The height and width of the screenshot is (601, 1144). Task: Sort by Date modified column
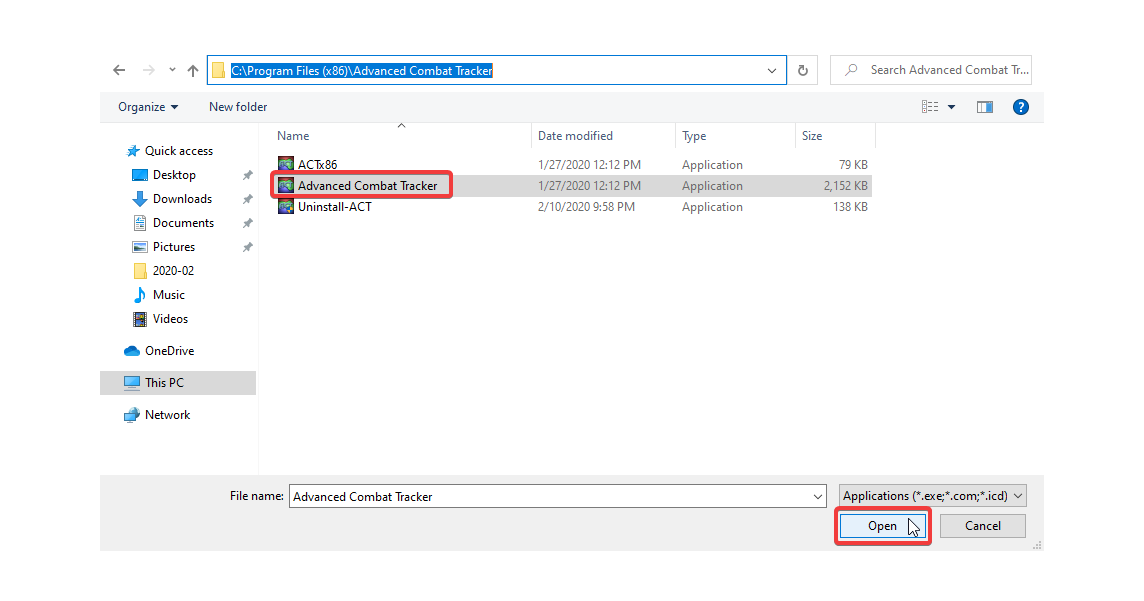pos(575,136)
